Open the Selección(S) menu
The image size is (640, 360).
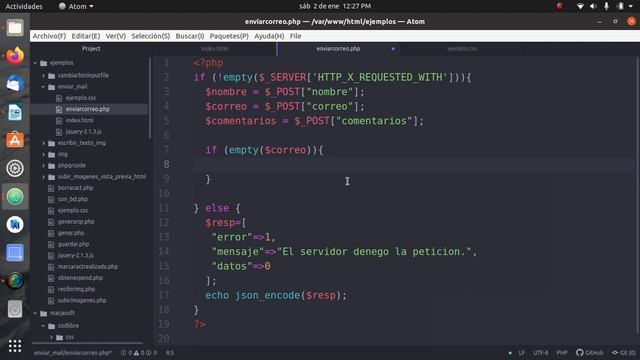click(x=151, y=36)
